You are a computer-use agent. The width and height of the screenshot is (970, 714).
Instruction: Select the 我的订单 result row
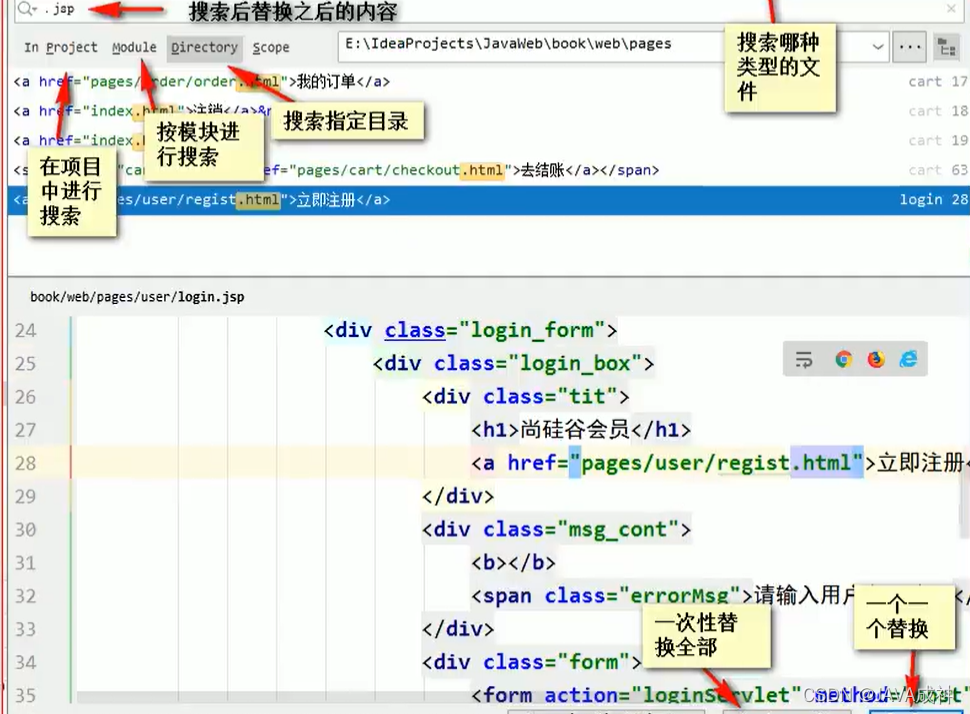(x=489, y=82)
